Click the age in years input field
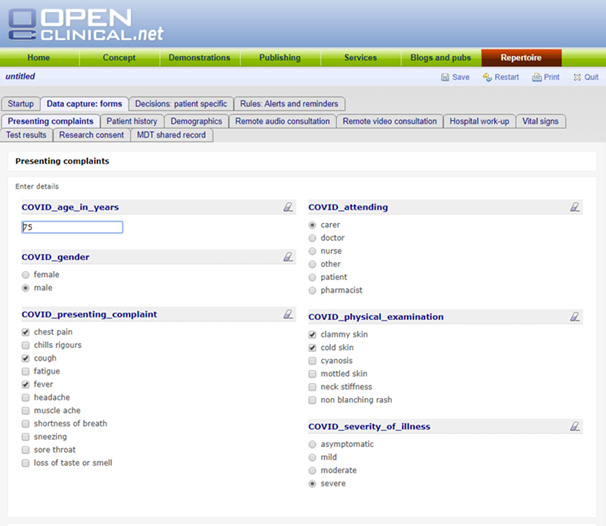606x526 pixels. [72, 227]
